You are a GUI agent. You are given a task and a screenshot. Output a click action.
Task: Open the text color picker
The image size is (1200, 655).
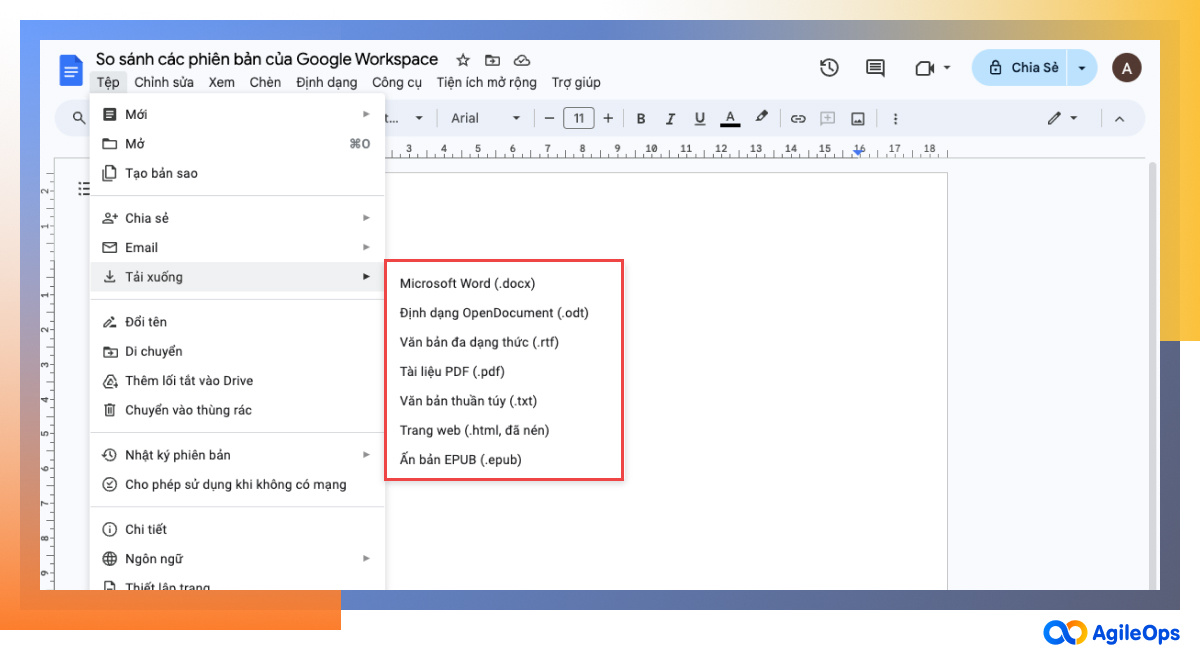pos(729,118)
